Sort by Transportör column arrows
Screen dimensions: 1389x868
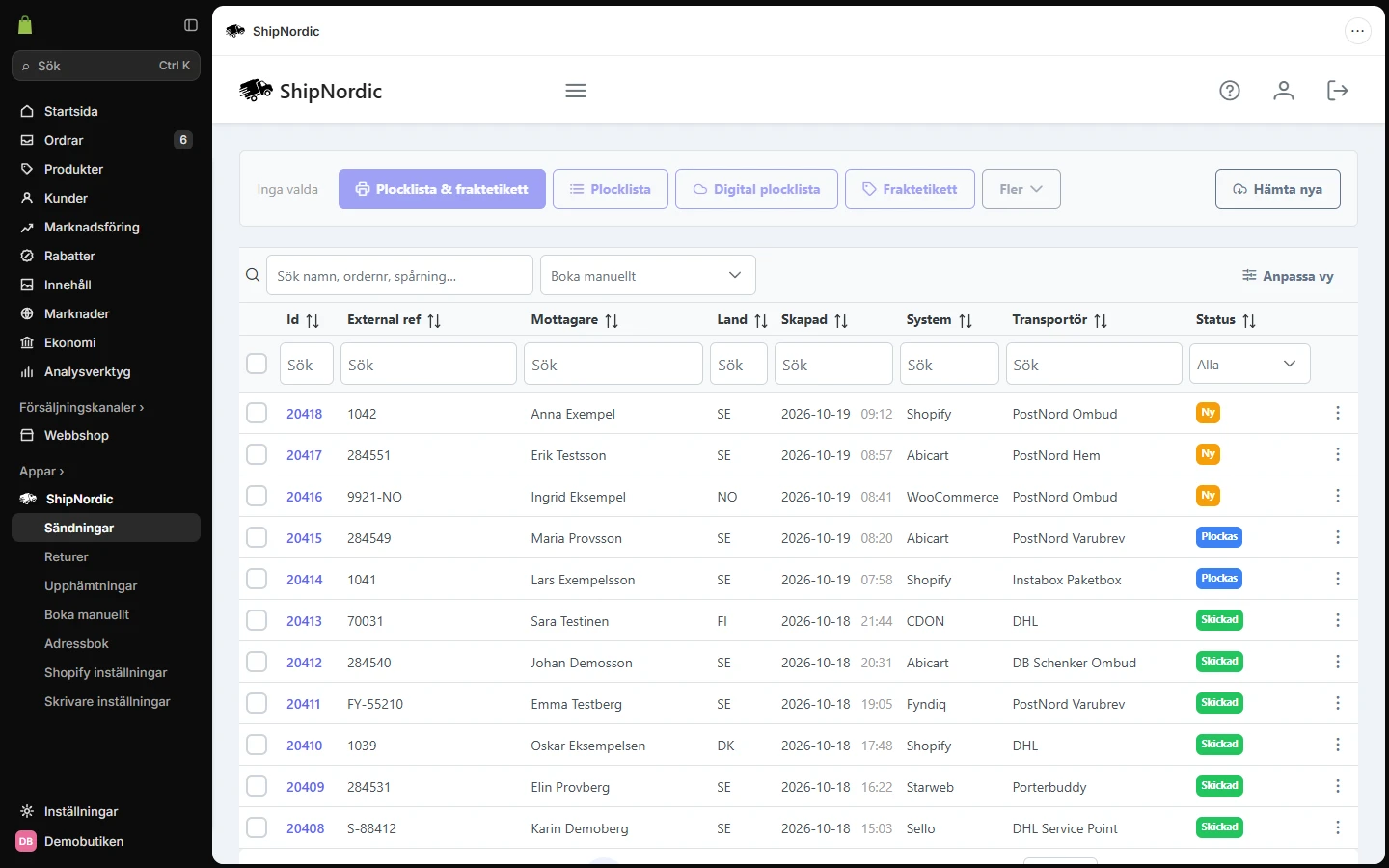[x=1101, y=320]
